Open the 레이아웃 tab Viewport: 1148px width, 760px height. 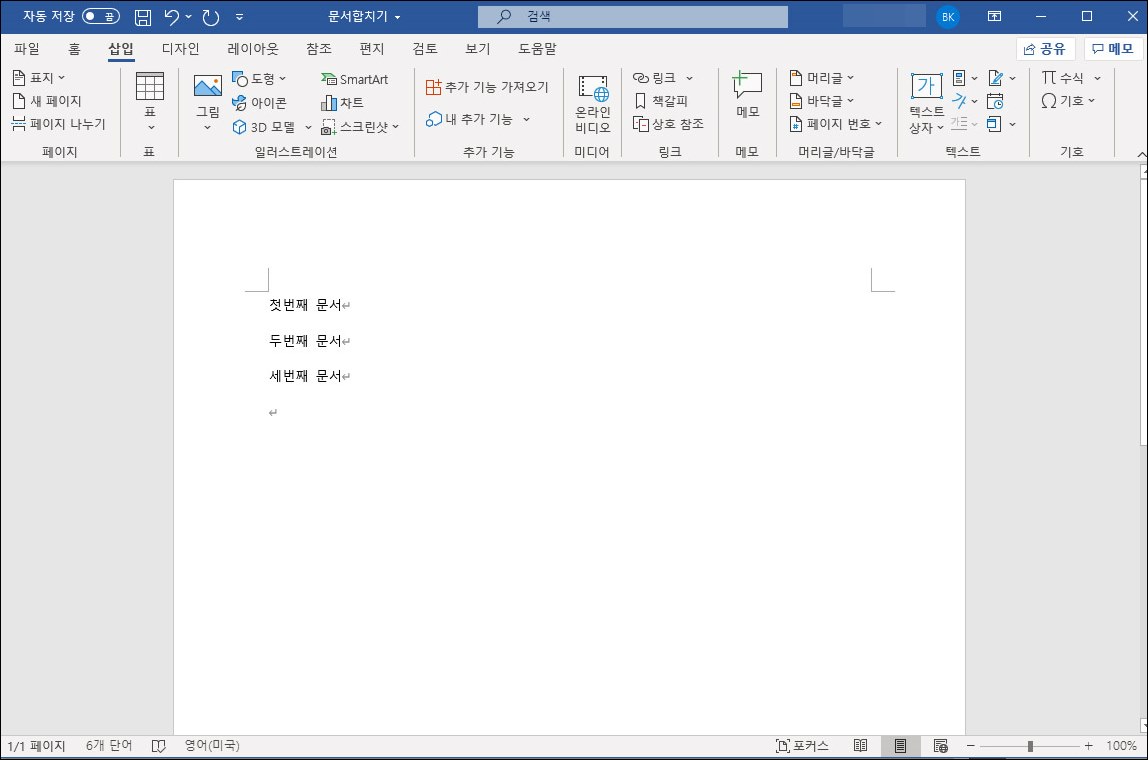point(253,49)
